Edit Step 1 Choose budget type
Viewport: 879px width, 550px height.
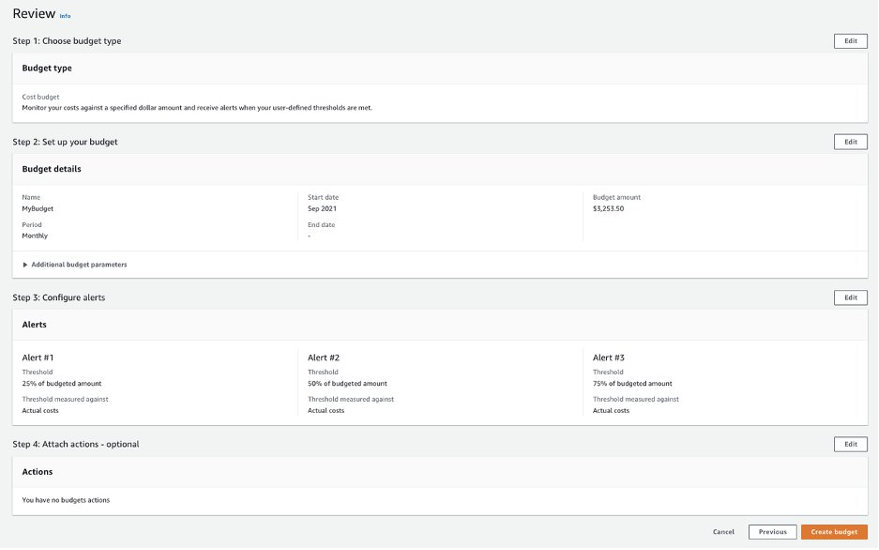[x=850, y=41]
